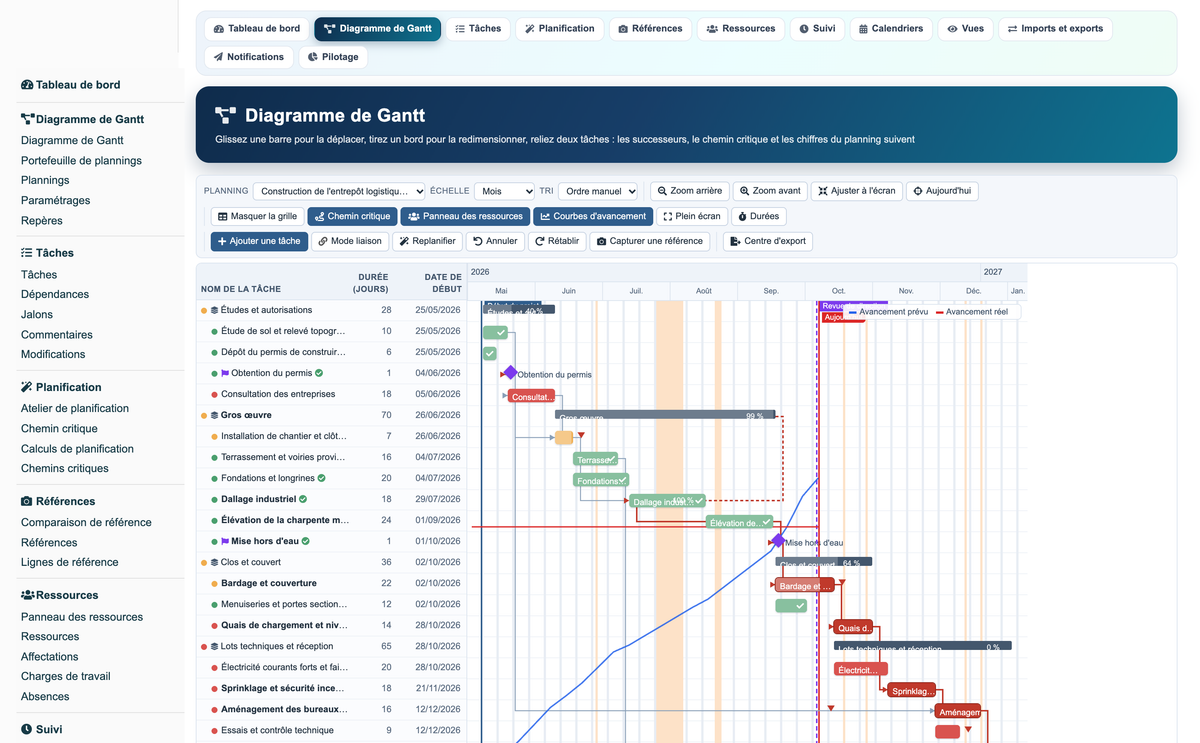The width and height of the screenshot is (1200, 743).
Task: Click the Durée (jours) column header
Action: pyautogui.click(x=371, y=283)
